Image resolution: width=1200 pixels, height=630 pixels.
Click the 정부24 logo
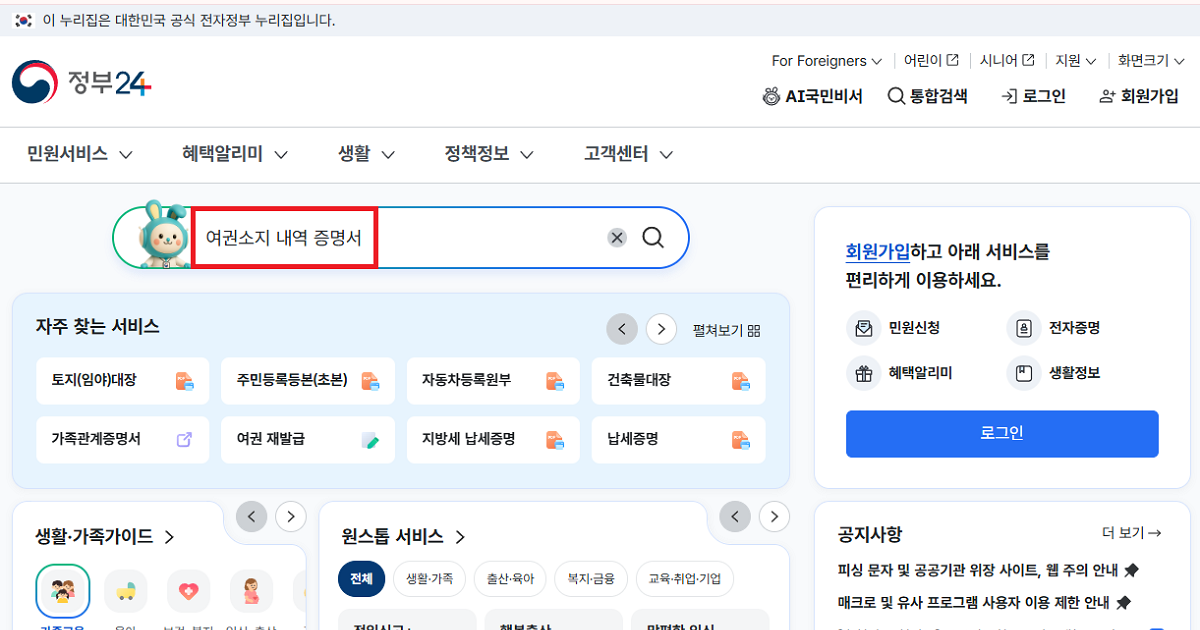click(82, 82)
